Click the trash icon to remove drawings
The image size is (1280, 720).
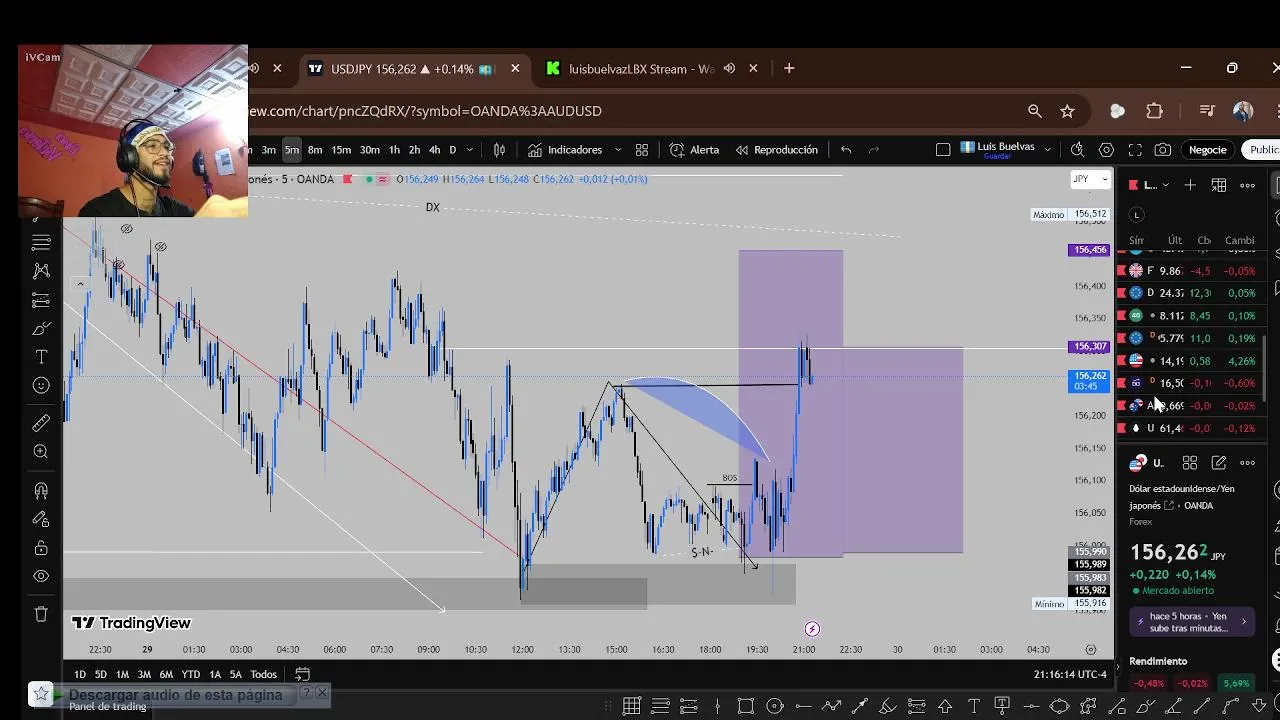[41, 614]
